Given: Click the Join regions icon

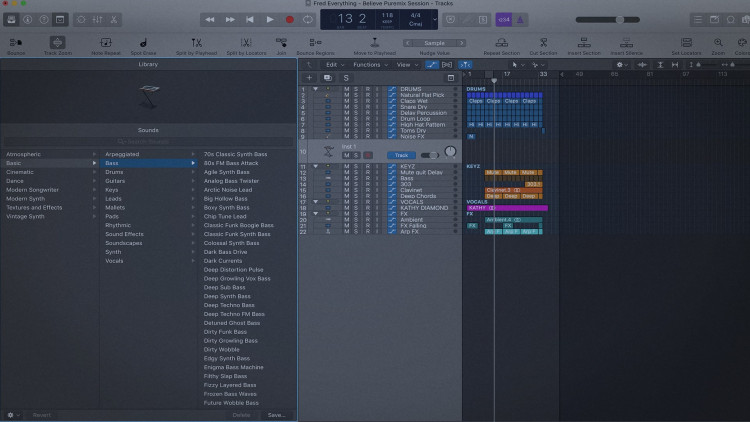Looking at the screenshot, I should click(281, 45).
